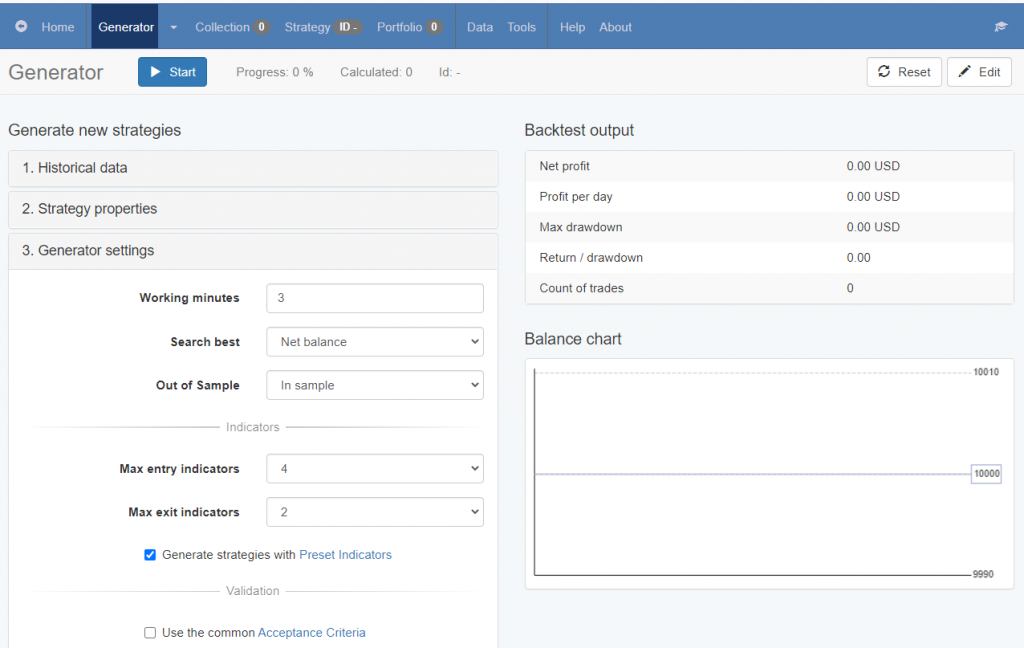Open the Data menu

click(x=480, y=27)
